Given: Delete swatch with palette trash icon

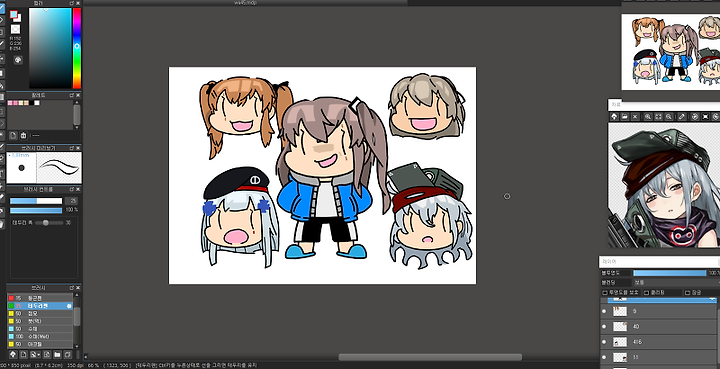Looking at the screenshot, I should point(23,135).
